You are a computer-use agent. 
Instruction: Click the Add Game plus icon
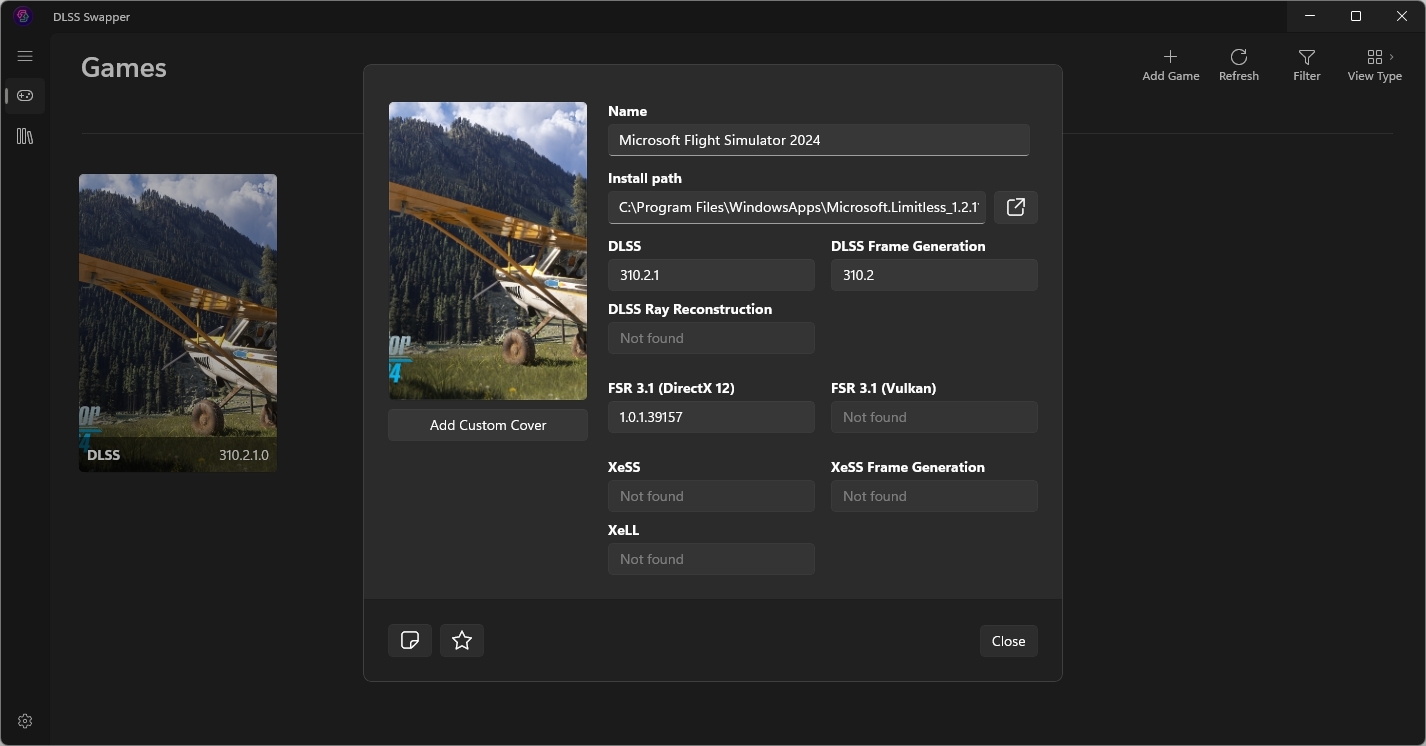(x=1170, y=65)
